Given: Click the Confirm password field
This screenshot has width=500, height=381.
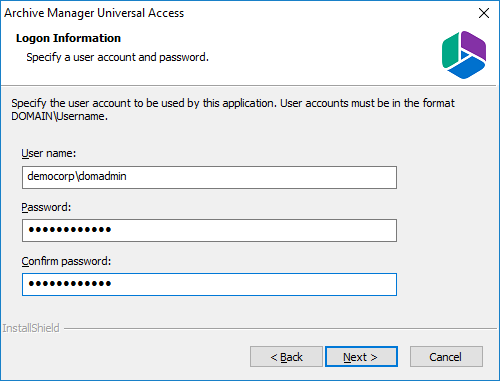Looking at the screenshot, I should coord(209,284).
